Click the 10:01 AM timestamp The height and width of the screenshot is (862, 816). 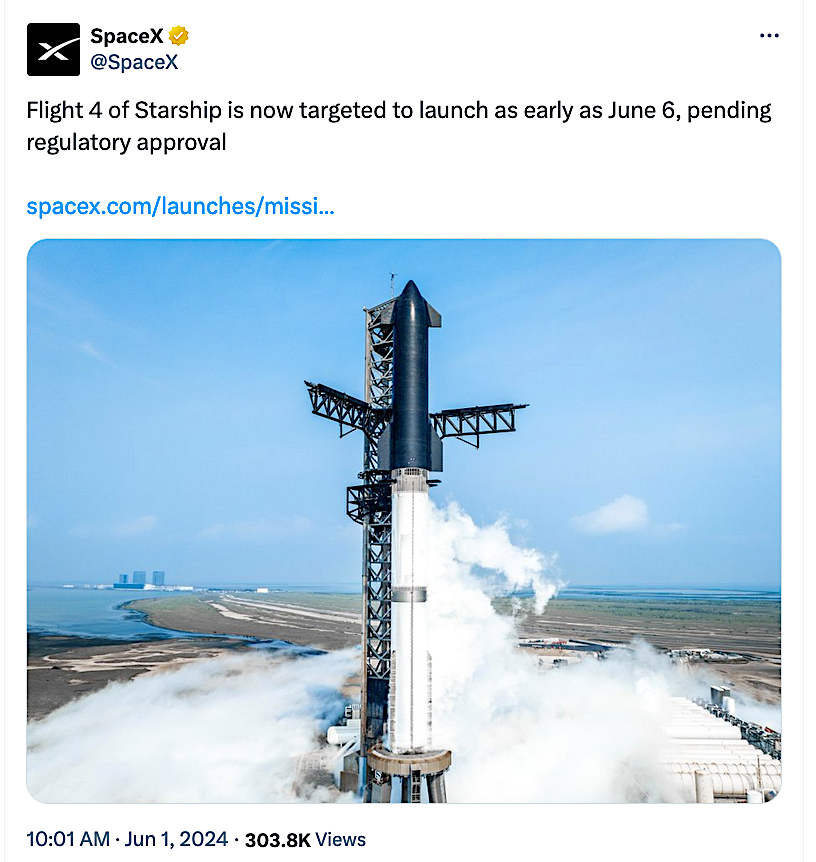(66, 839)
